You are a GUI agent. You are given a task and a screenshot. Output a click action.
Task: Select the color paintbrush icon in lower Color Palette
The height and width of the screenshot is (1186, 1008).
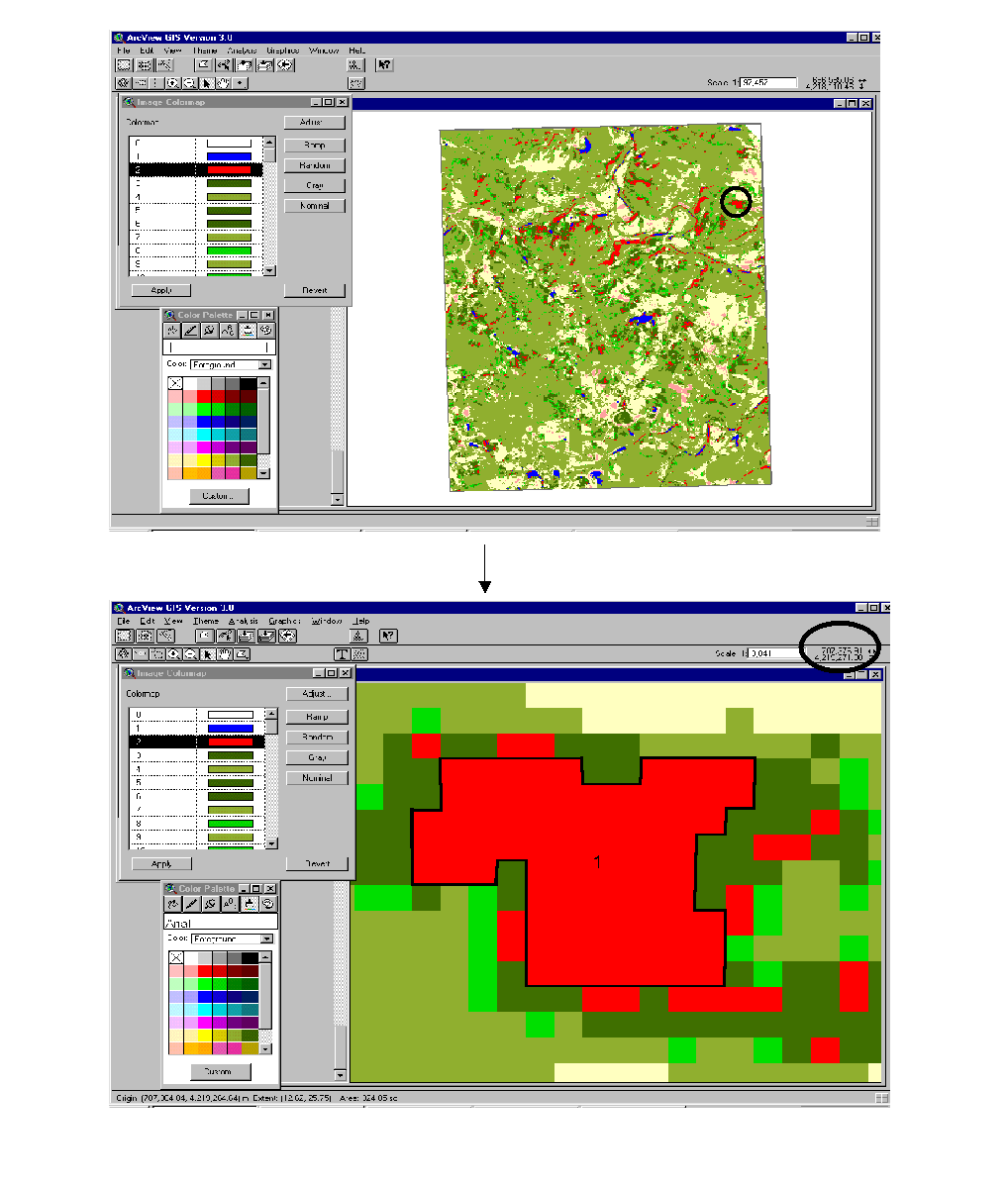(248, 904)
